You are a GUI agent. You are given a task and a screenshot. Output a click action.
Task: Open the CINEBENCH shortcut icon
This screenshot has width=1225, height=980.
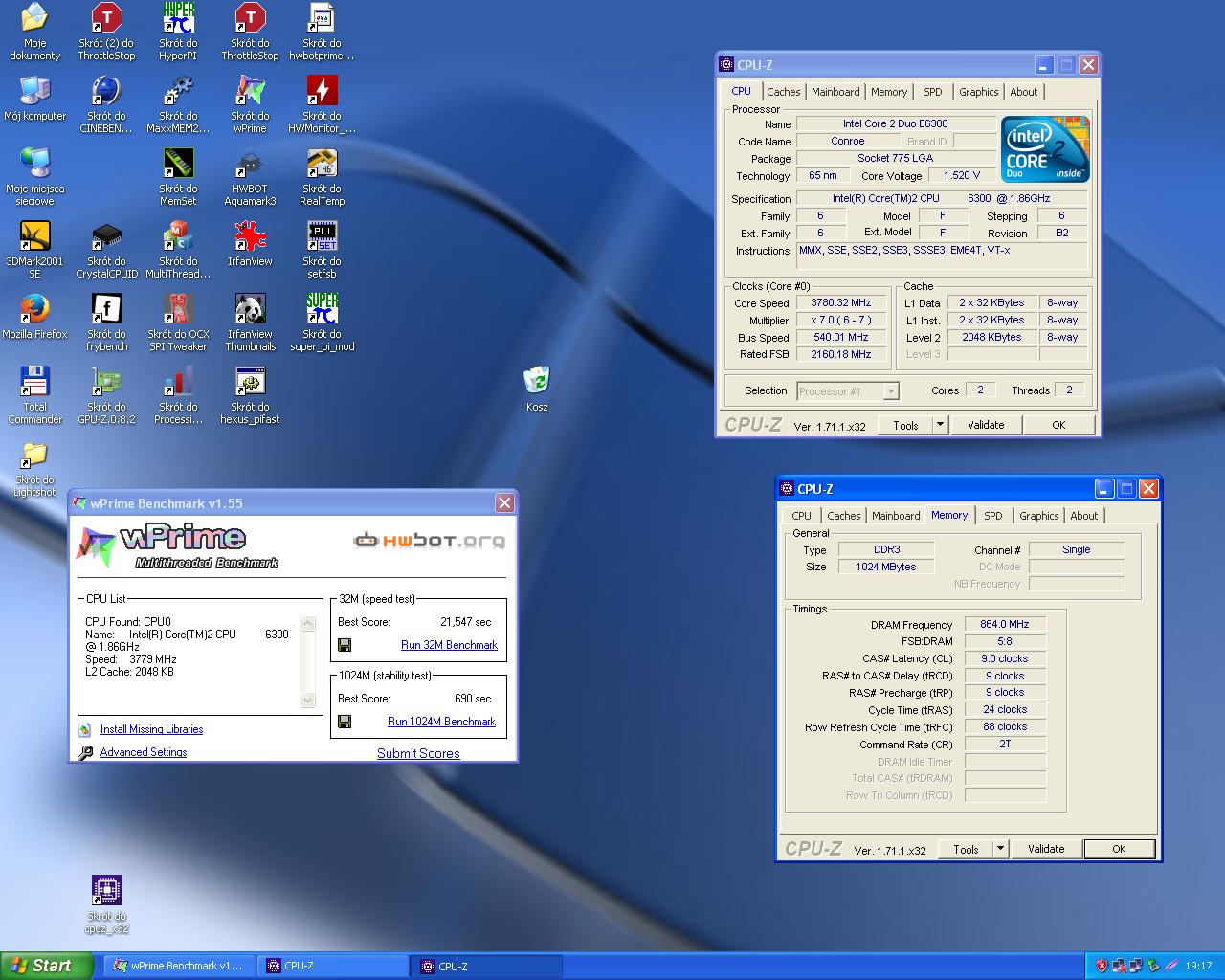click(106, 90)
